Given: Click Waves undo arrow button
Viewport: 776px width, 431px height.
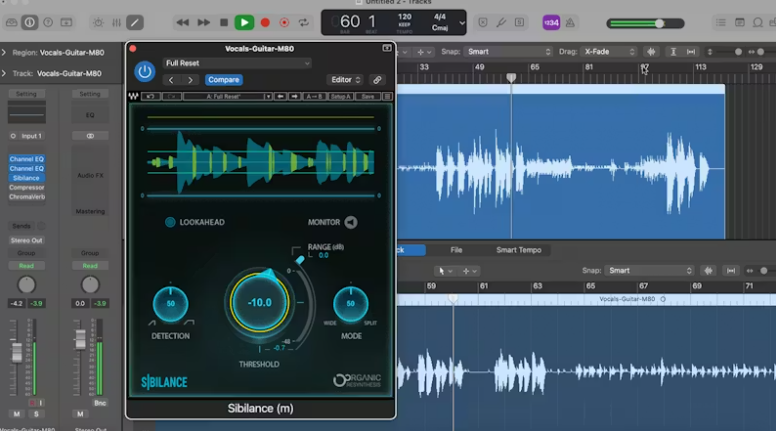Looking at the screenshot, I should (x=150, y=96).
